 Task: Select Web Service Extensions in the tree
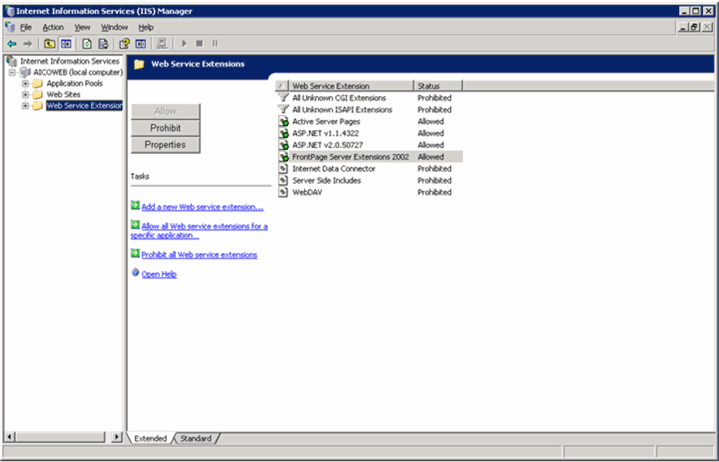point(84,106)
